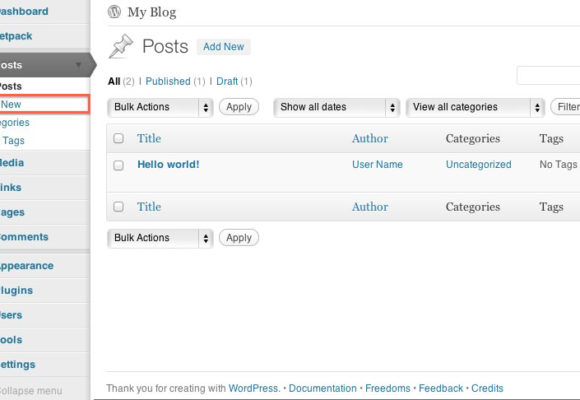
Task: Open the top Bulk Actions dropdown
Action: pos(160,107)
